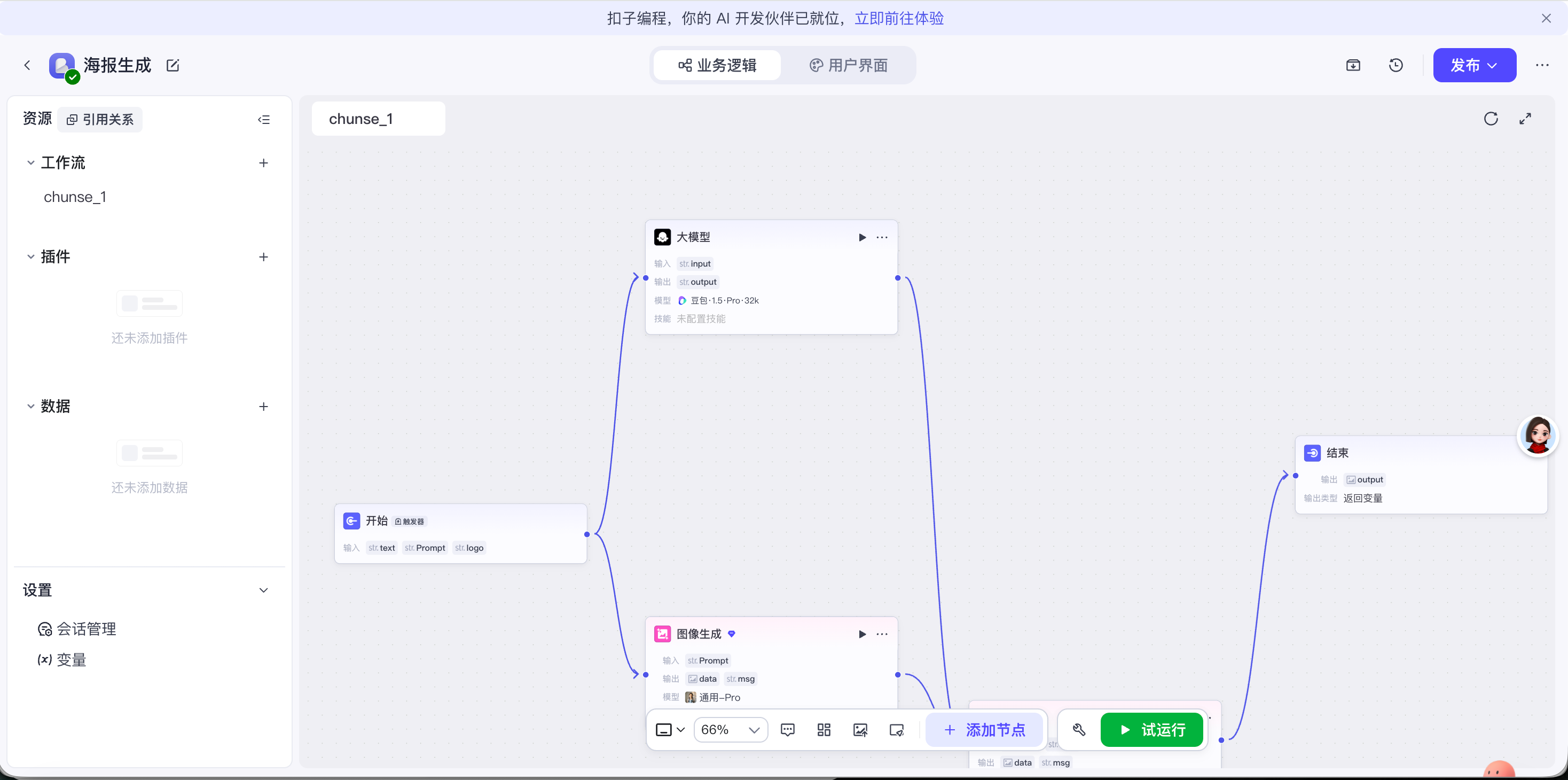Open the more options menu on 图像生成 node
Image resolution: width=1568 pixels, height=780 pixels.
pos(882,634)
